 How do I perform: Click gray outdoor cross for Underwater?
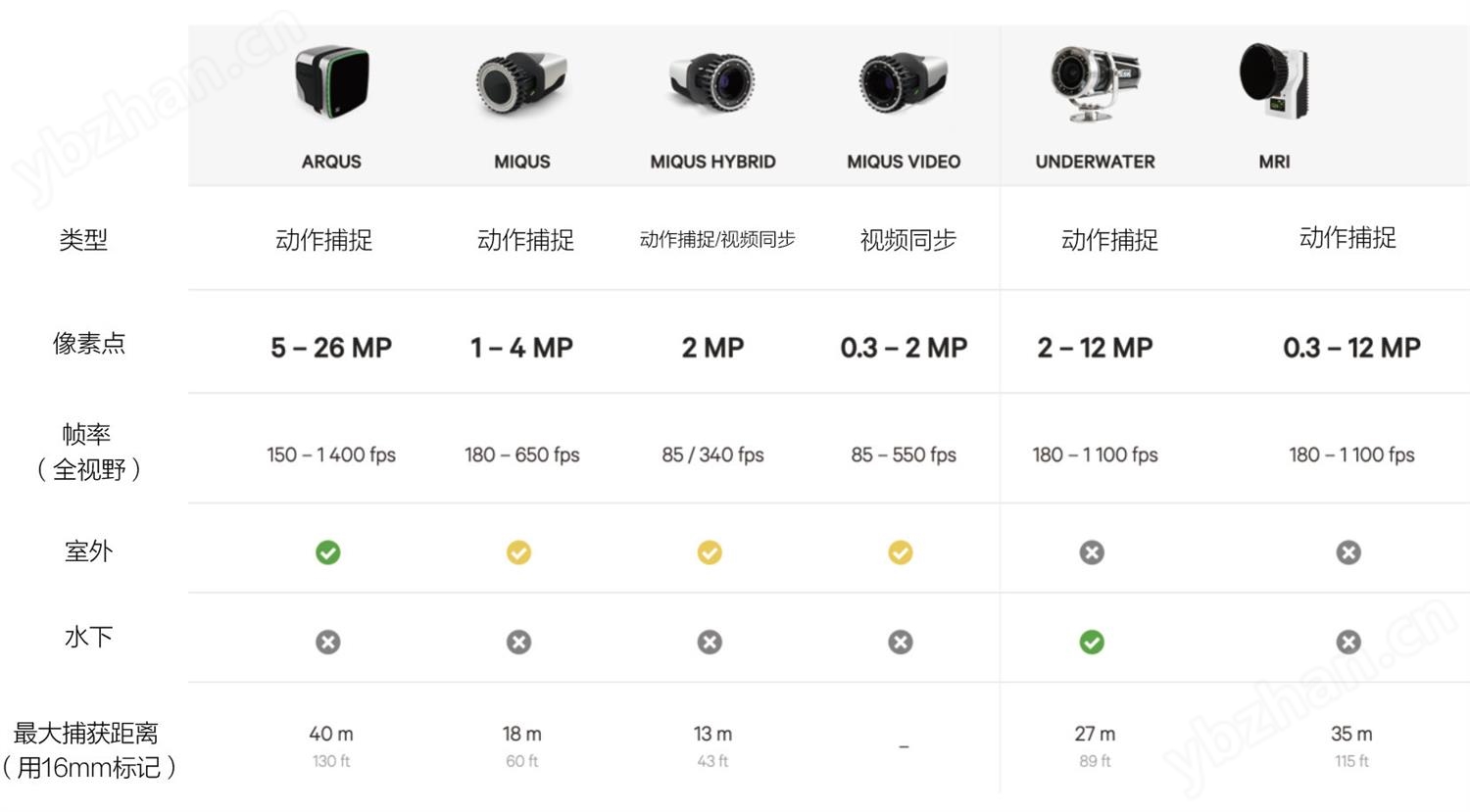point(1092,552)
